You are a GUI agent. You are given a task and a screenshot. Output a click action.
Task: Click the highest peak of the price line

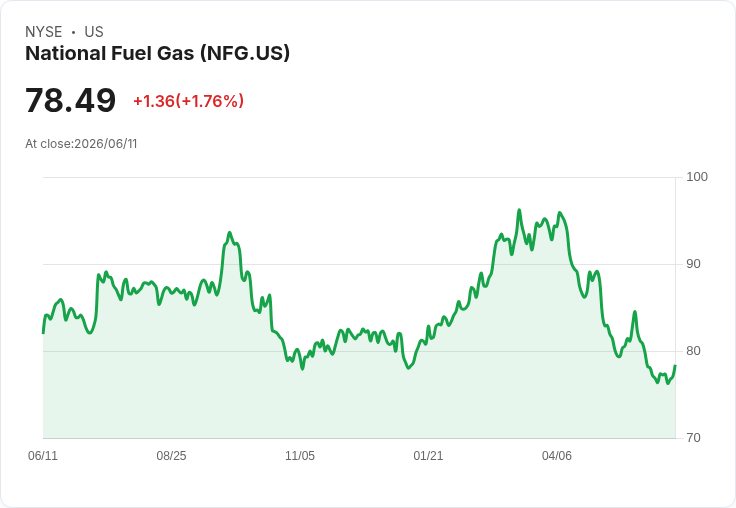(x=519, y=210)
